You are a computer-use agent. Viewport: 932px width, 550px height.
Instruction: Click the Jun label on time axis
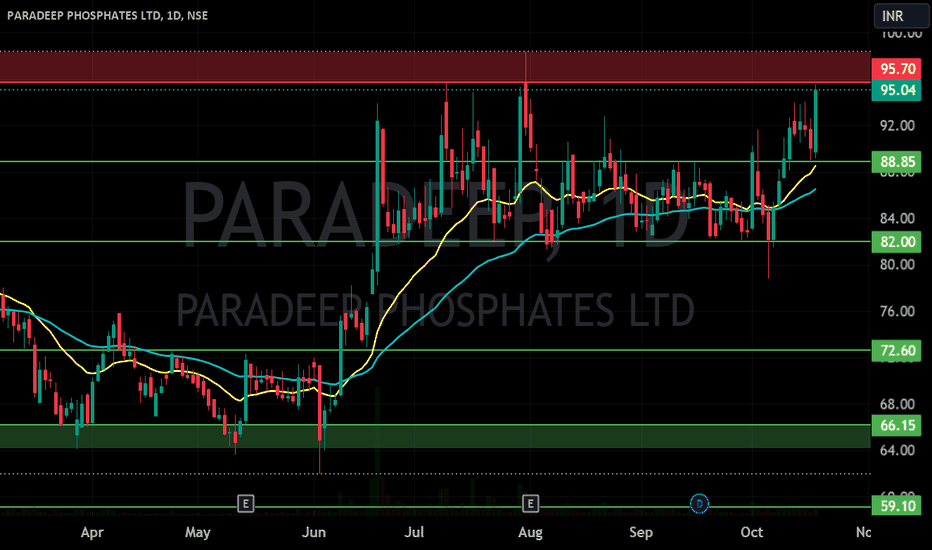click(314, 532)
